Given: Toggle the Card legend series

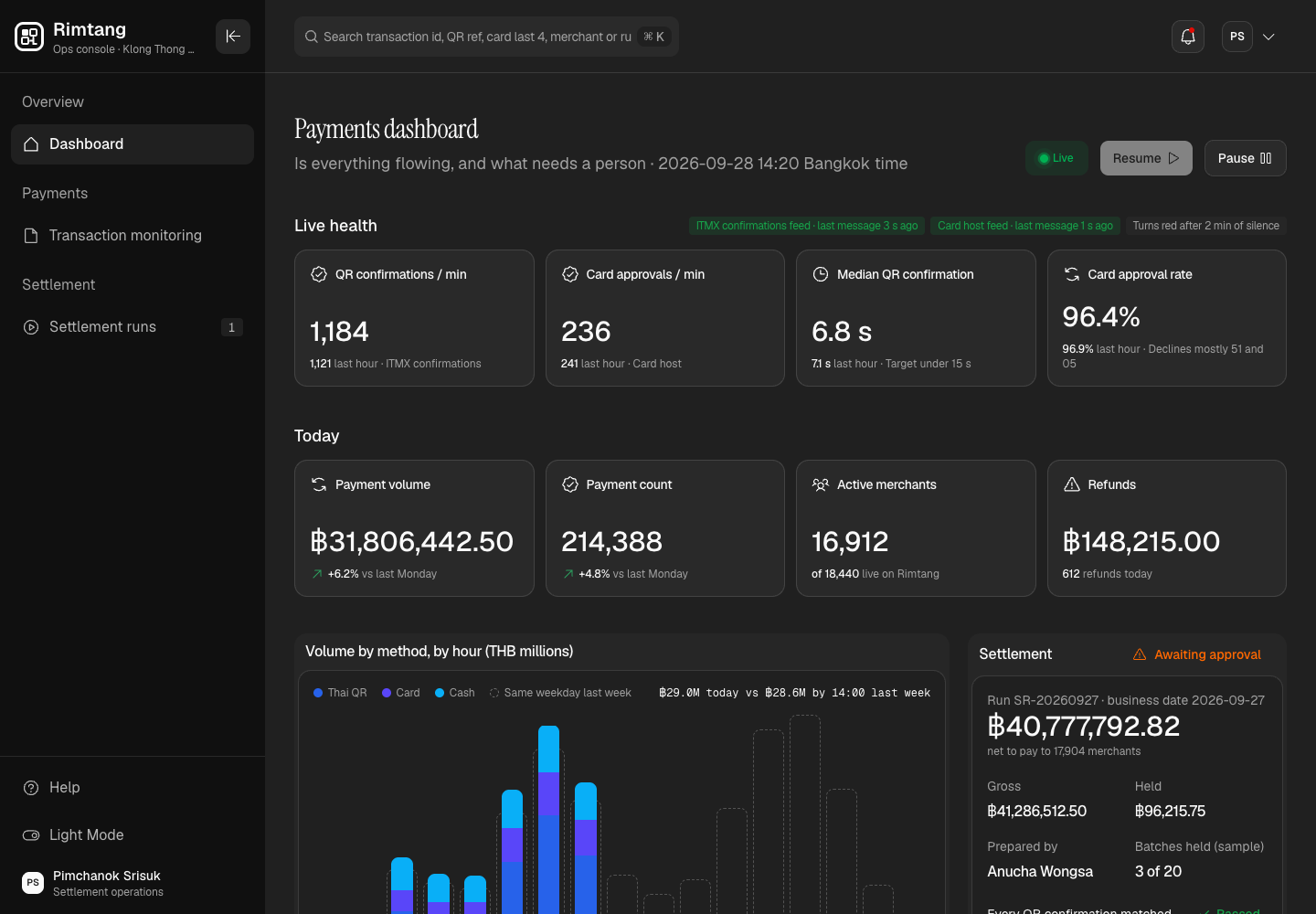Looking at the screenshot, I should click(x=401, y=693).
